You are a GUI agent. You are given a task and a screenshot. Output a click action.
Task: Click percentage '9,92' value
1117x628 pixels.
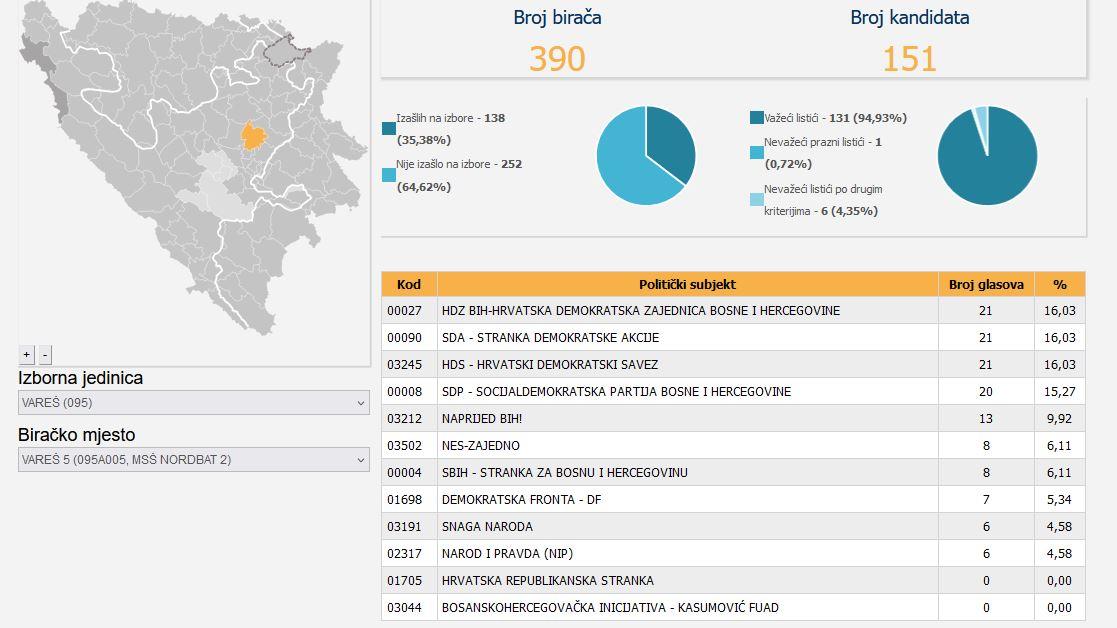pyautogui.click(x=1060, y=419)
